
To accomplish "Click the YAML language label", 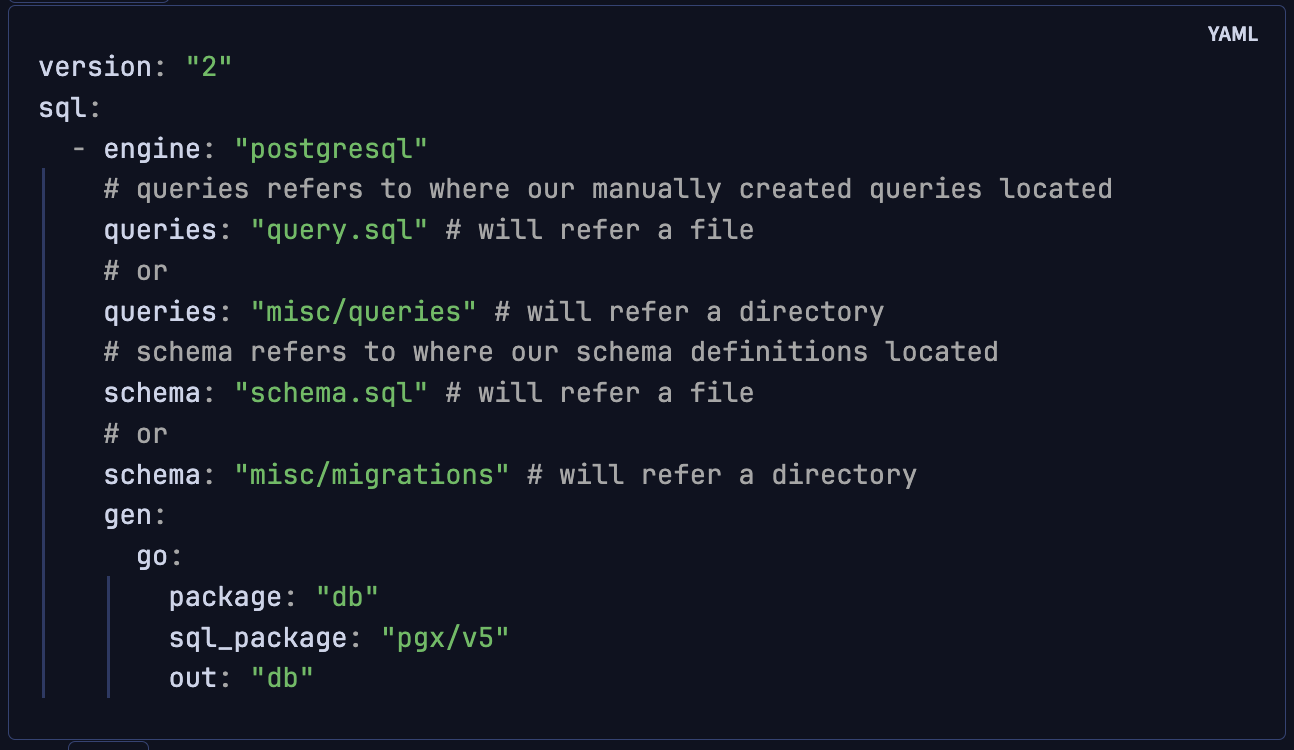I will [1232, 34].
